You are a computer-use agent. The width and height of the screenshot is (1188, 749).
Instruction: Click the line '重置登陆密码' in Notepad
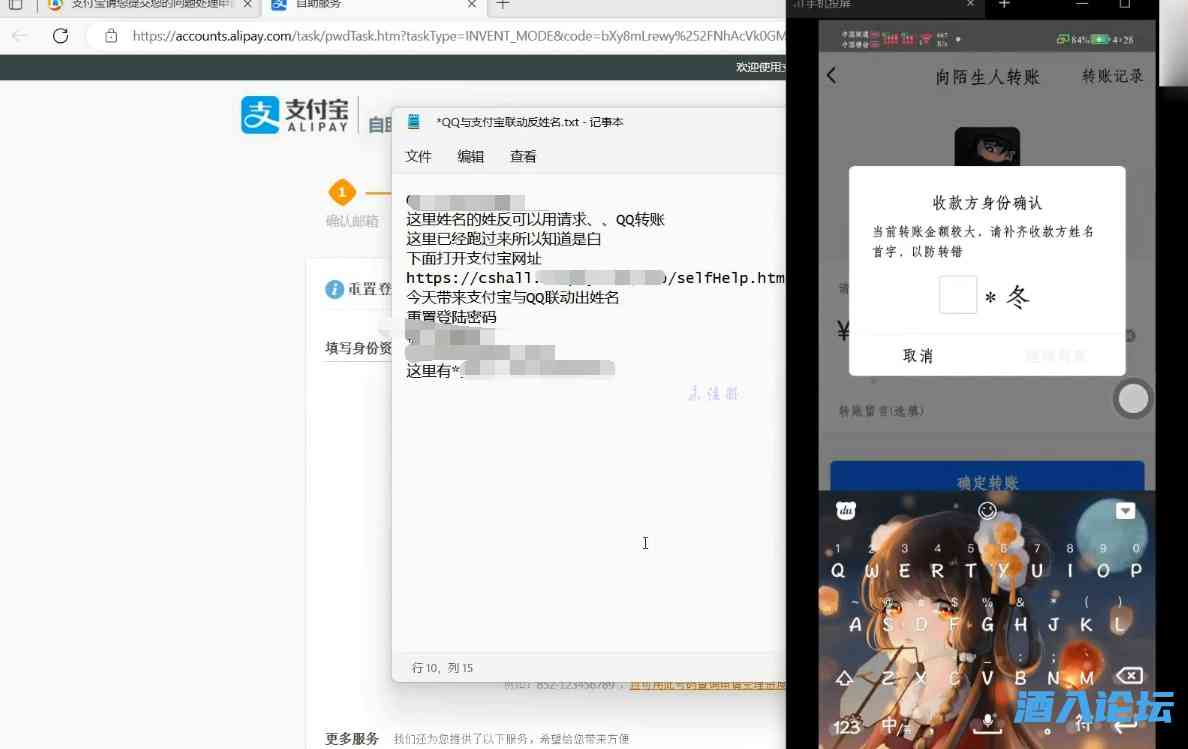pyautogui.click(x=452, y=317)
